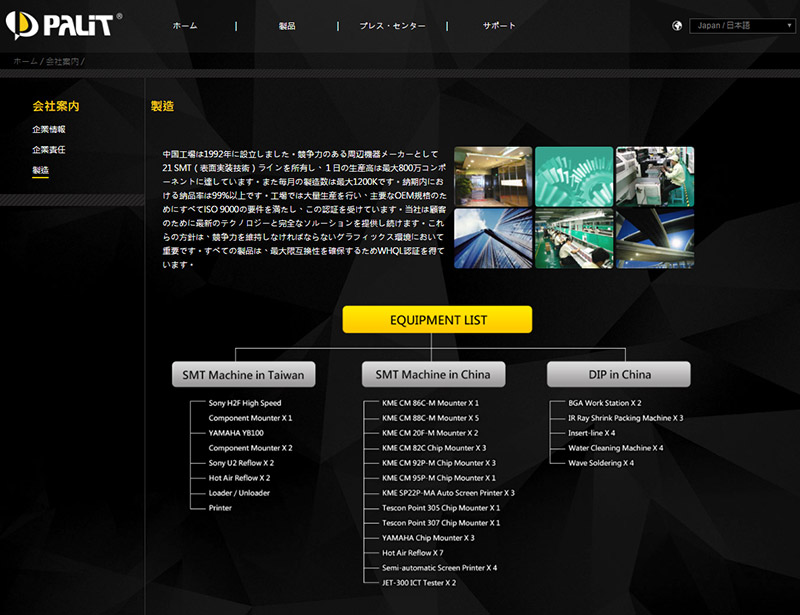Click BGA Work Station X 2 entry

pos(605,403)
